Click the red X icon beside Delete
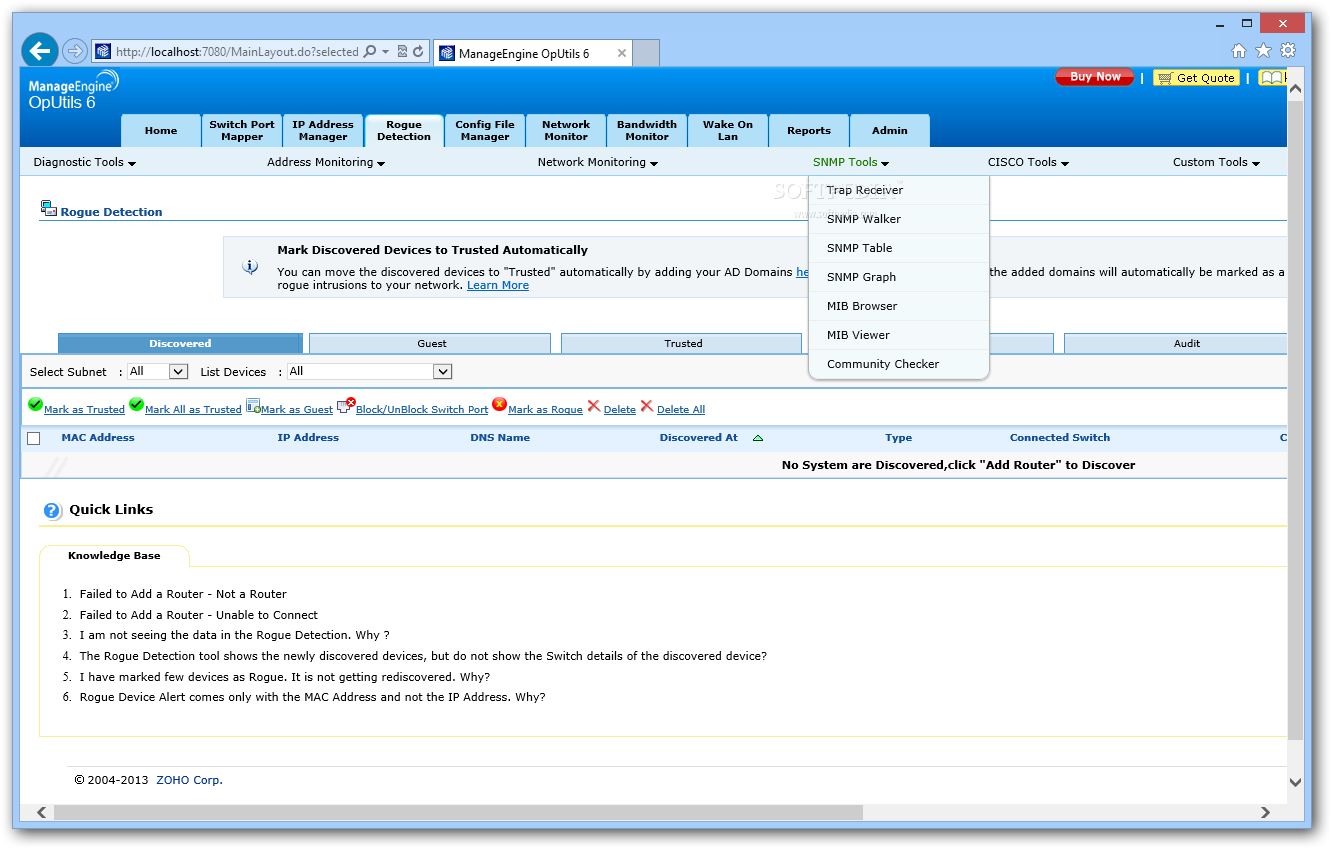Screen dimensions: 1332x849 click(x=594, y=406)
